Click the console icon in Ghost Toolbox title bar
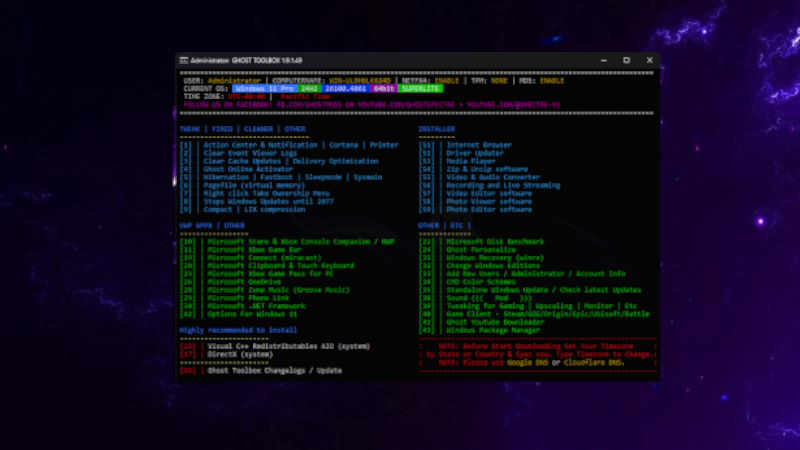 pyautogui.click(x=184, y=60)
